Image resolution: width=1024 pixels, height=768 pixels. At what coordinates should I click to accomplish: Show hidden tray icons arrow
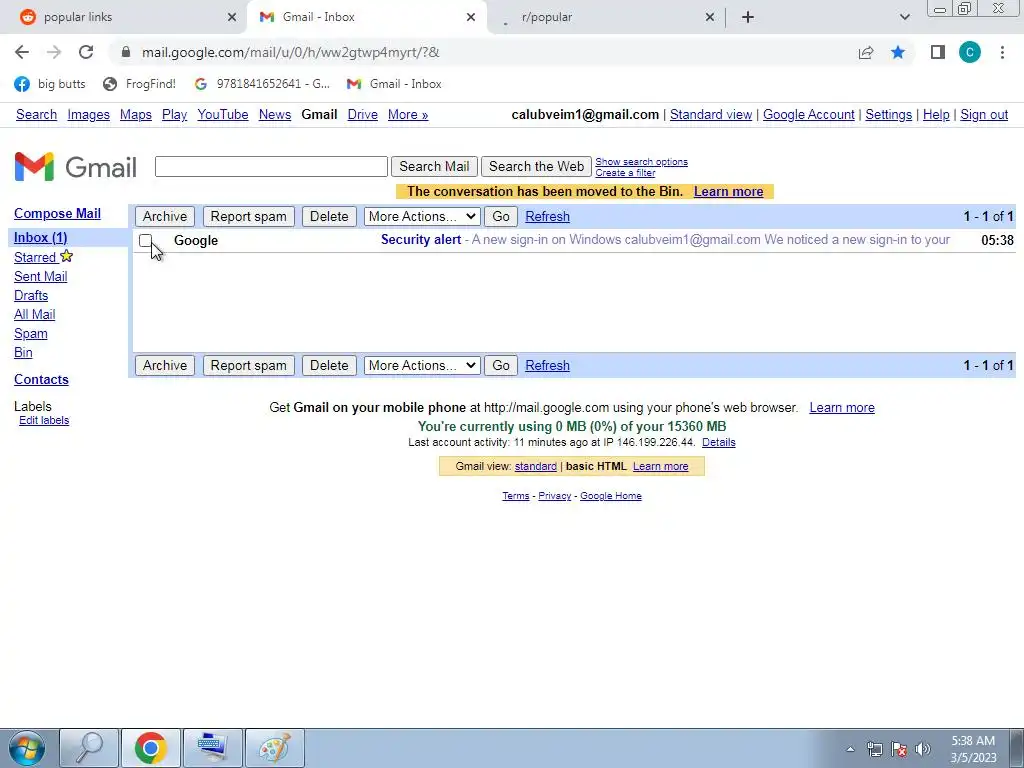coord(850,749)
